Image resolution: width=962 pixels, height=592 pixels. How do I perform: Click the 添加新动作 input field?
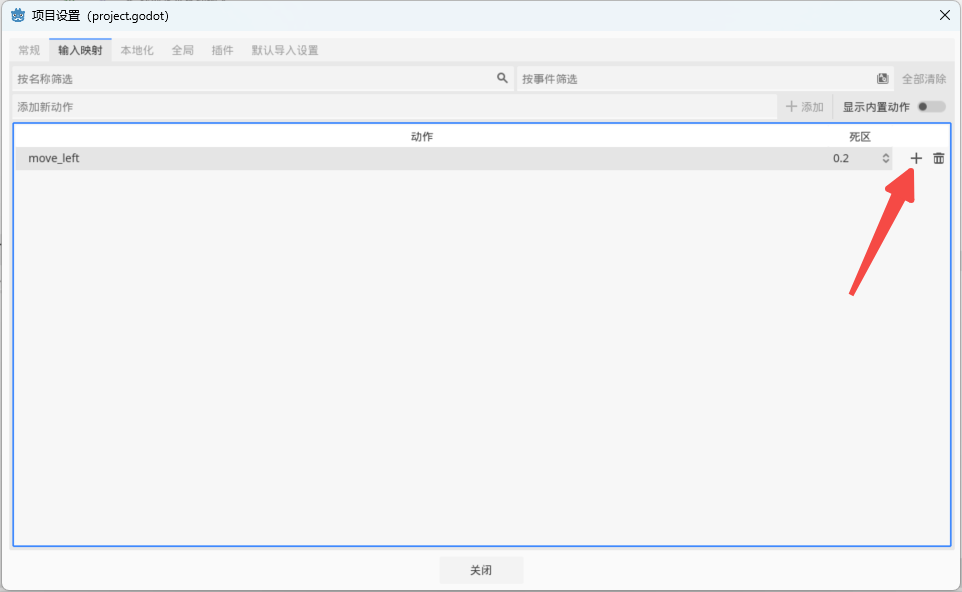300,106
